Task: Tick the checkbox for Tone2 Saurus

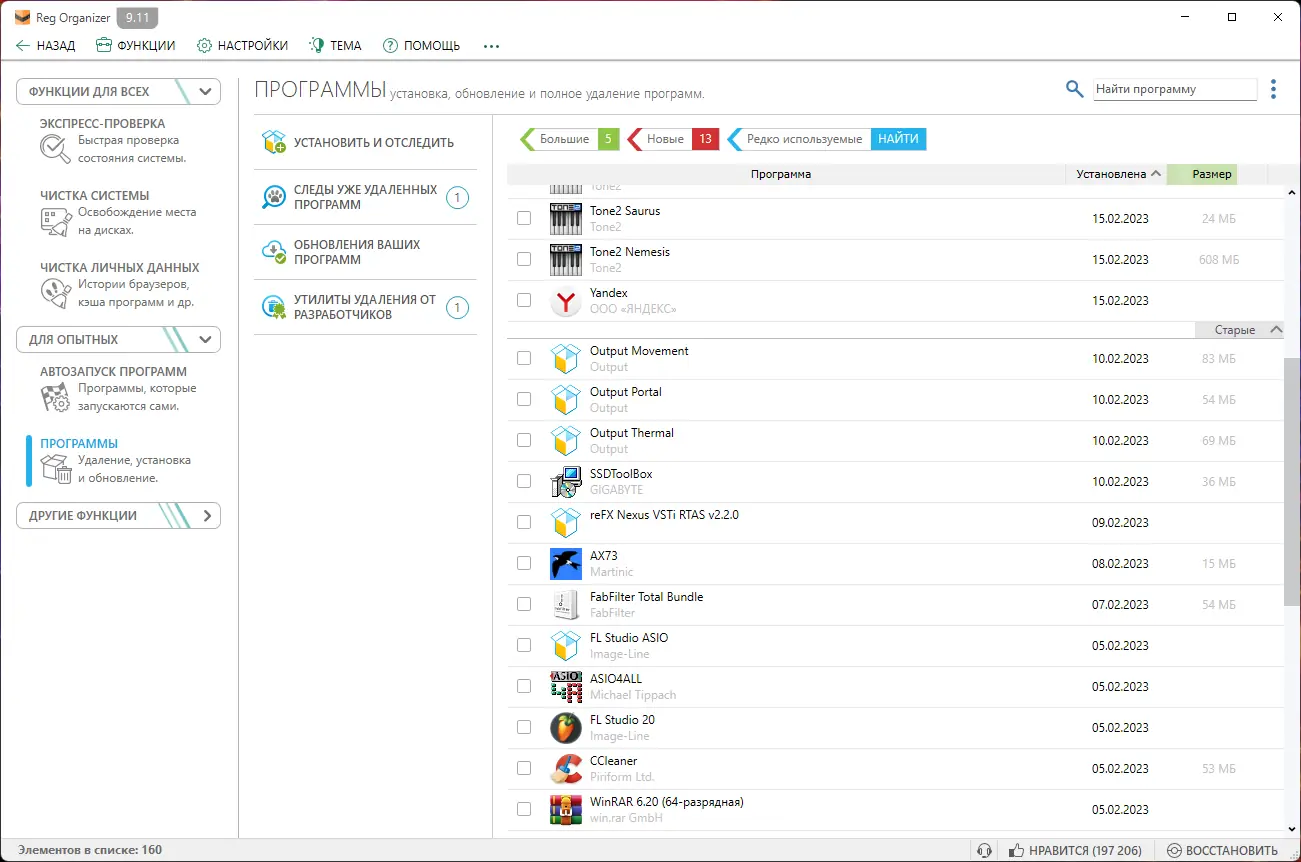Action: (x=524, y=218)
